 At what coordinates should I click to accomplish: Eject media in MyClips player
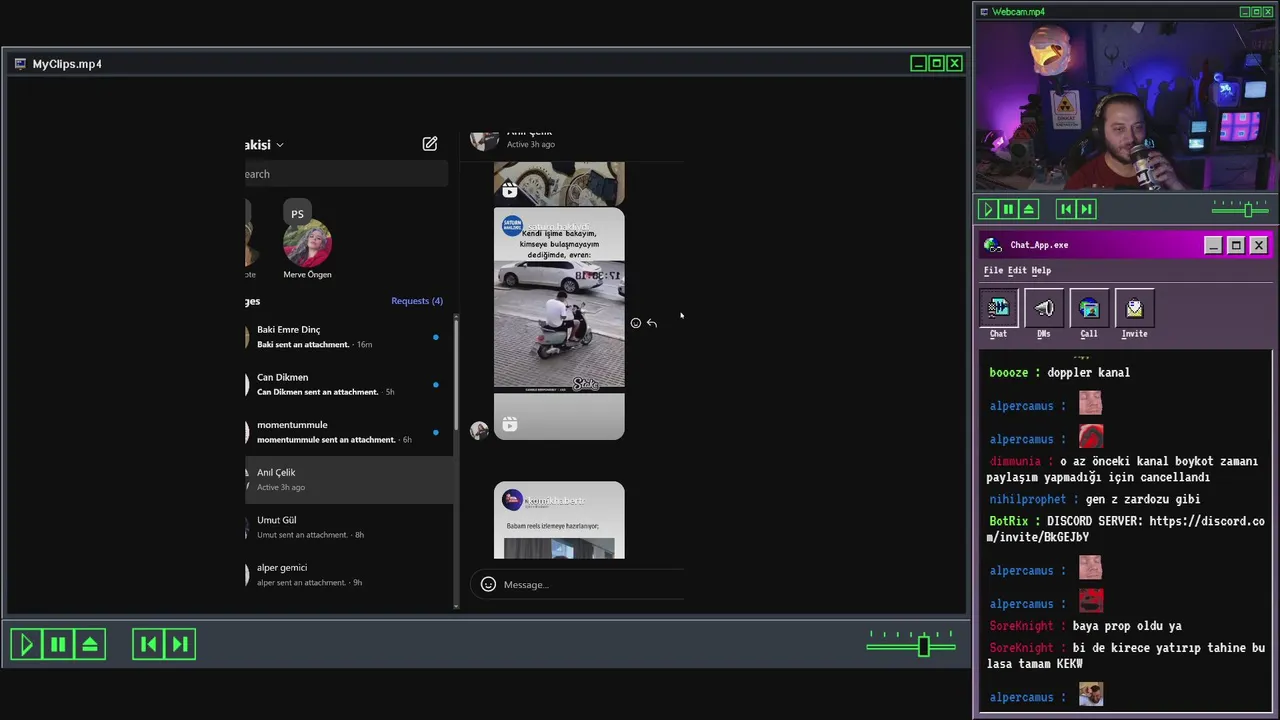(90, 645)
